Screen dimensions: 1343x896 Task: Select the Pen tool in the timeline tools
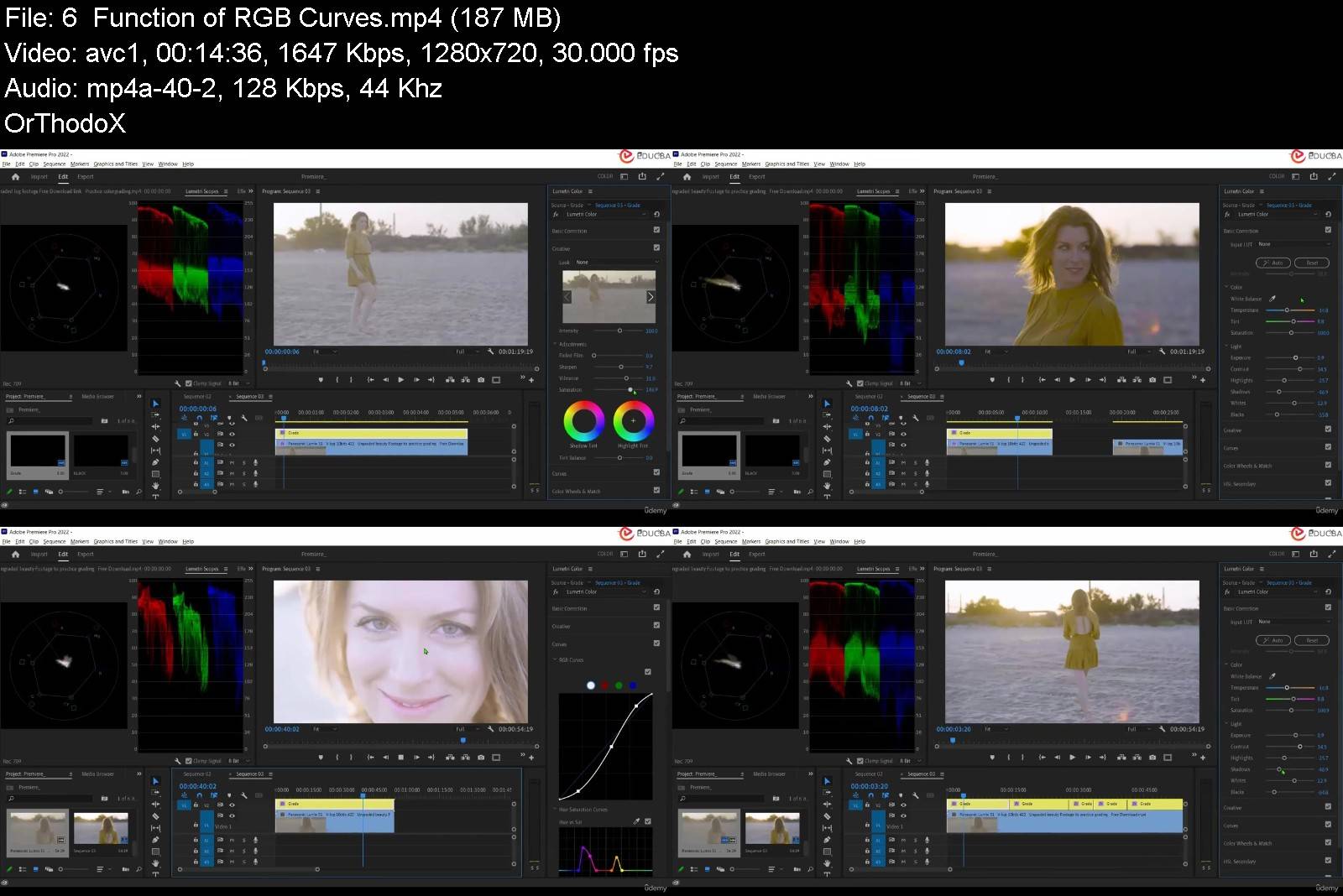coord(156,462)
